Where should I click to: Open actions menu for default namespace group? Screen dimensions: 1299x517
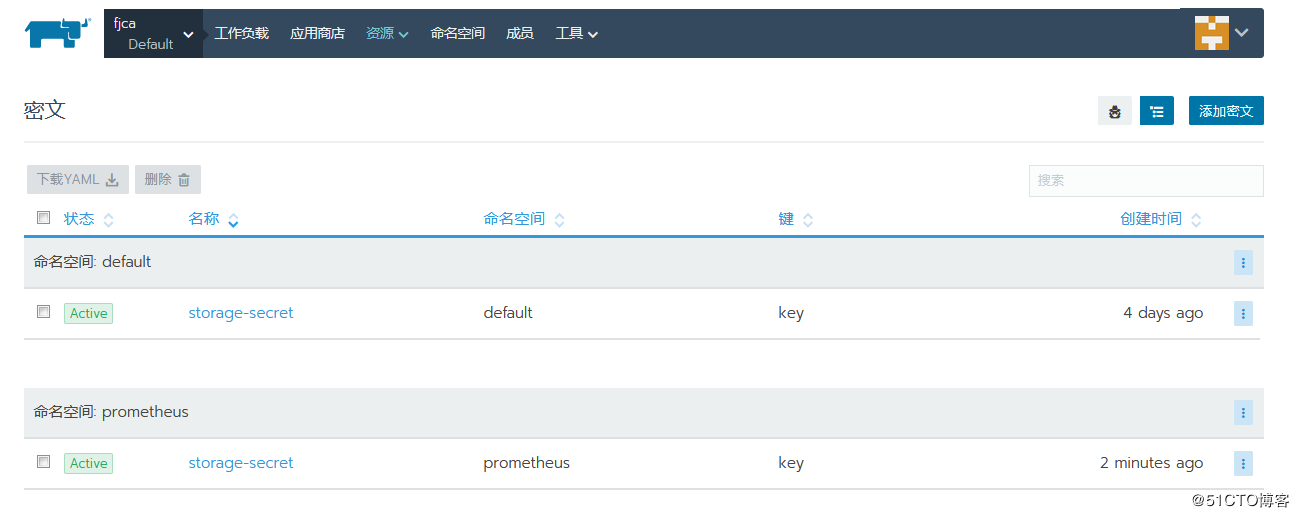1243,263
